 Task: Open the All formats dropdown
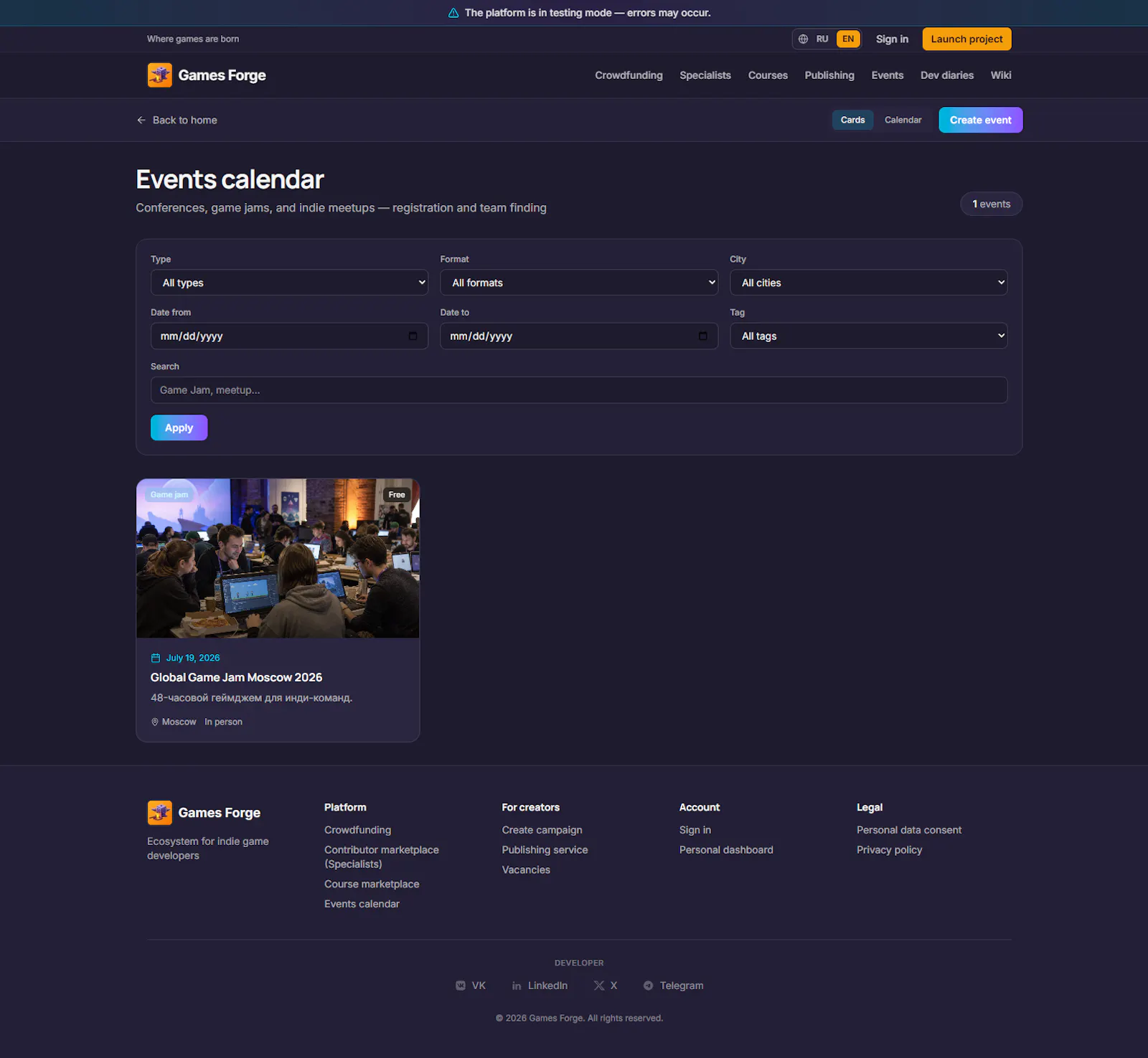(x=579, y=283)
